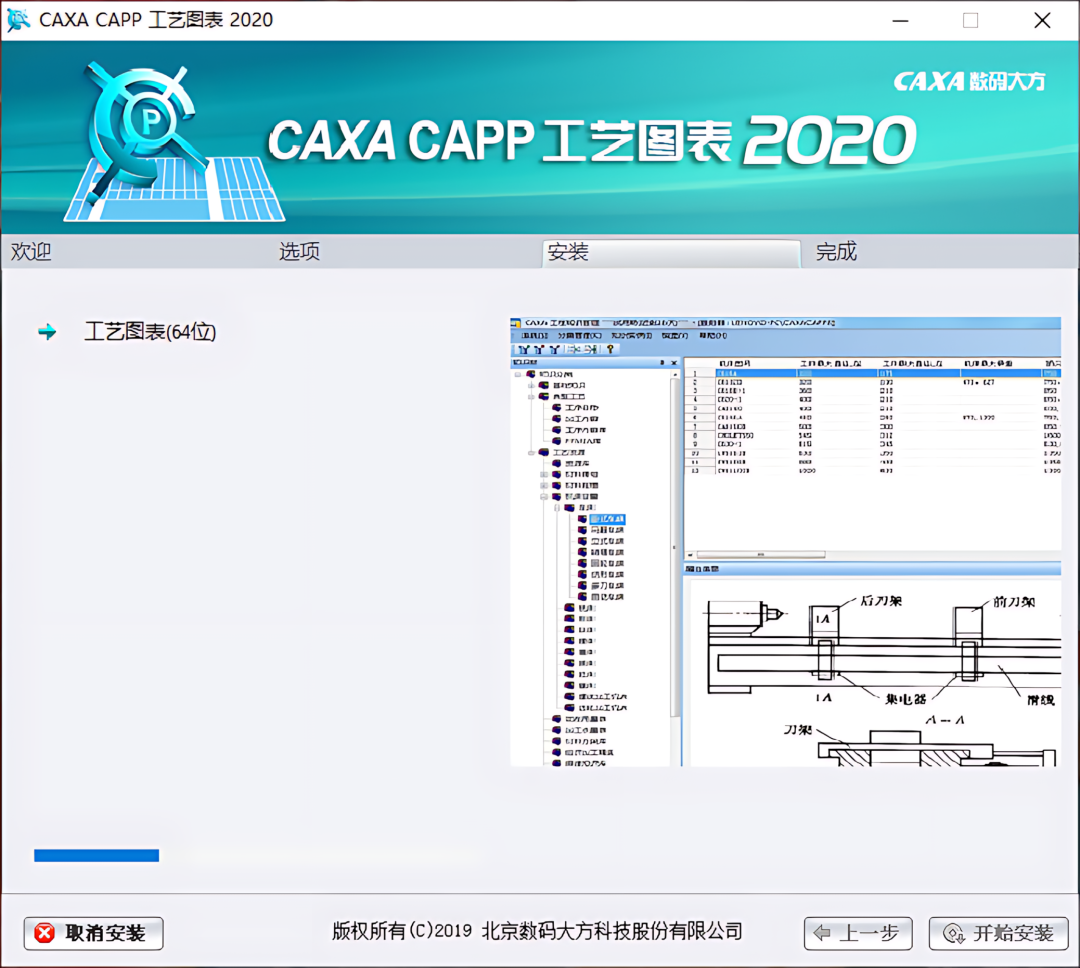Click the CAXA CAPP gear-and-grid logo graphic
The image size is (1080, 968).
click(174, 142)
